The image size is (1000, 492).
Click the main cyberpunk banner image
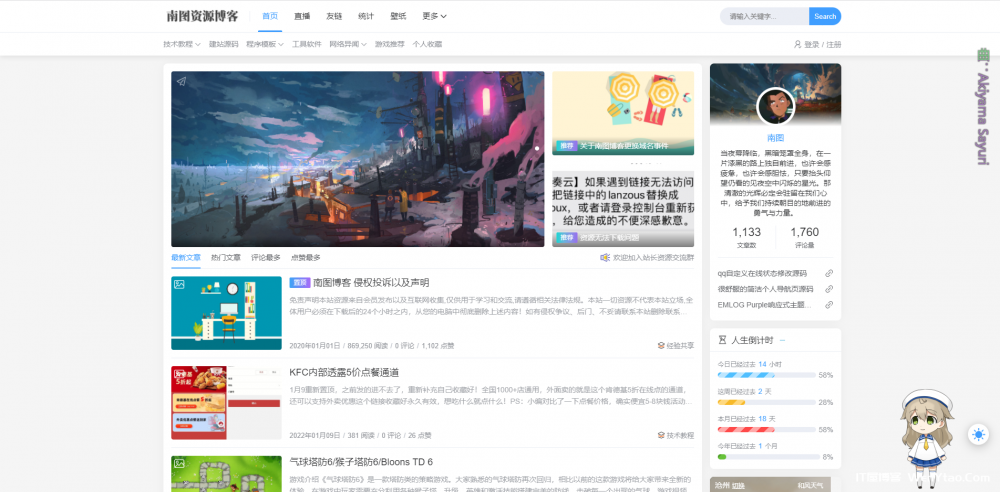coord(358,159)
